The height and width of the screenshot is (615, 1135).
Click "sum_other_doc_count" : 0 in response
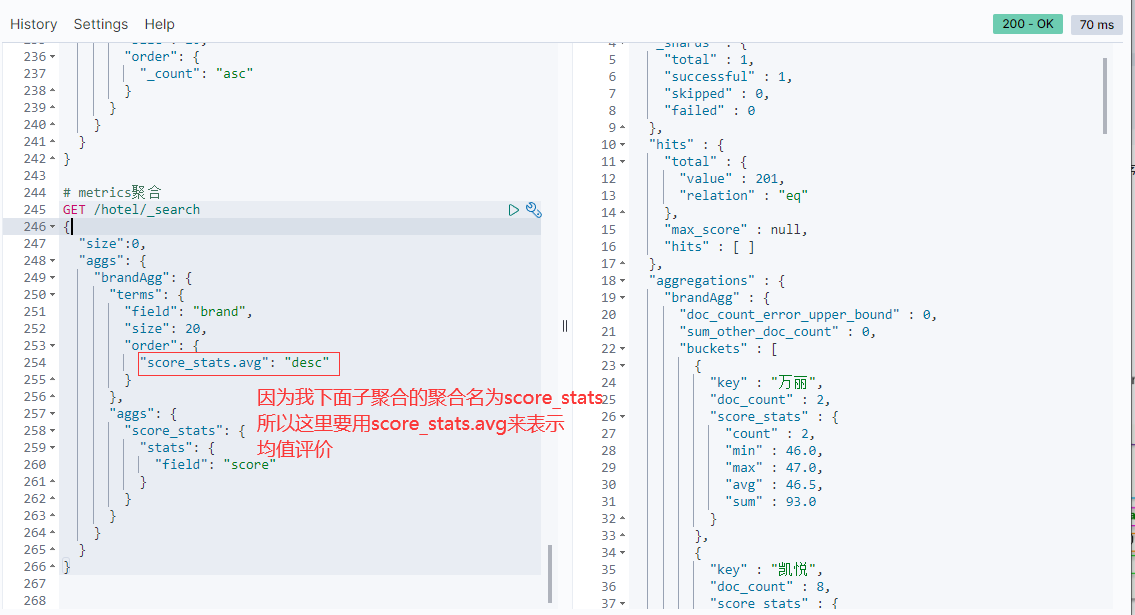(777, 332)
